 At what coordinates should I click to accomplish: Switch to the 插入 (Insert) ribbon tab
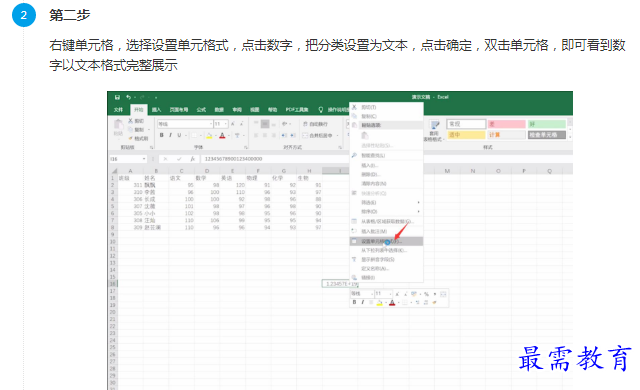point(157,110)
